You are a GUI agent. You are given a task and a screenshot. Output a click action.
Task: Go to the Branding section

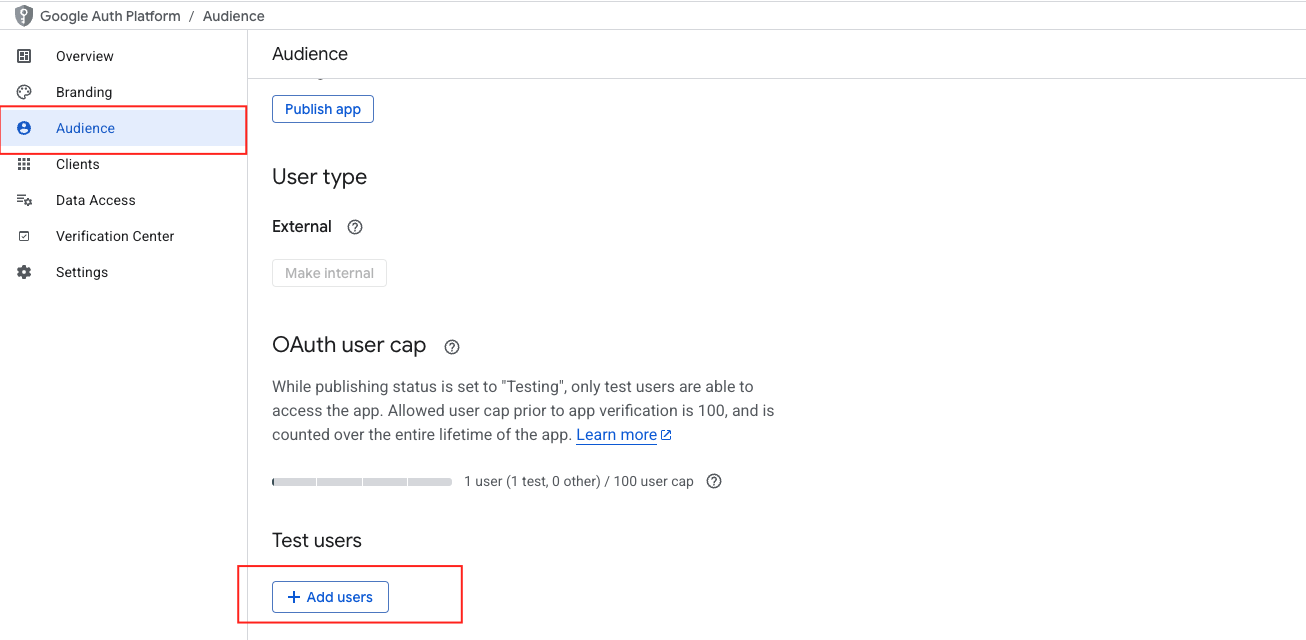84,92
